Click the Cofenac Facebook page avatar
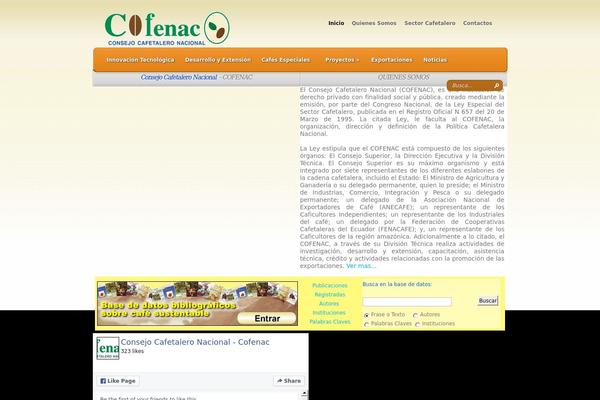The height and width of the screenshot is (400, 600). (108, 348)
